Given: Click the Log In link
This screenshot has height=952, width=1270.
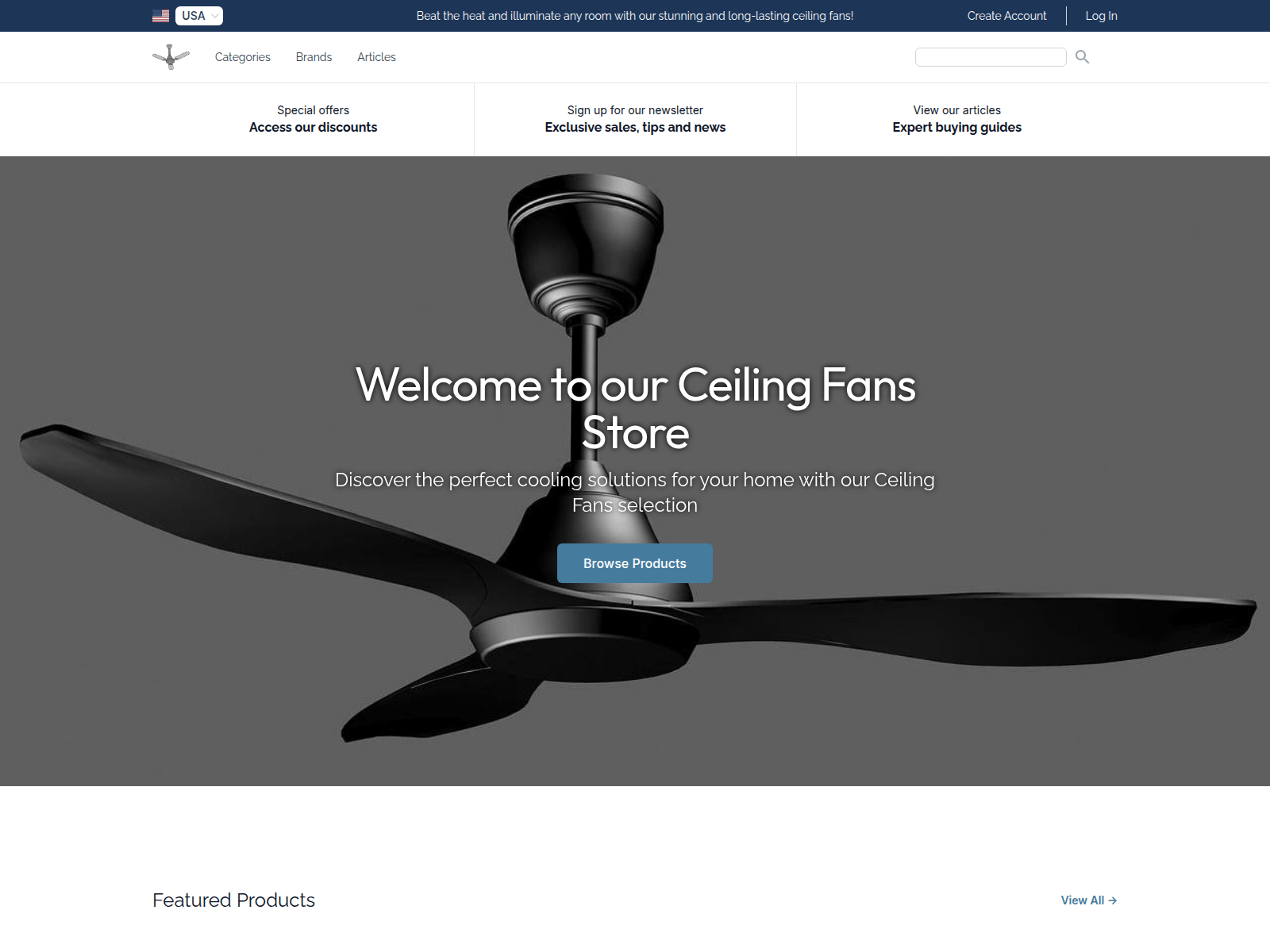Looking at the screenshot, I should click(x=1101, y=15).
